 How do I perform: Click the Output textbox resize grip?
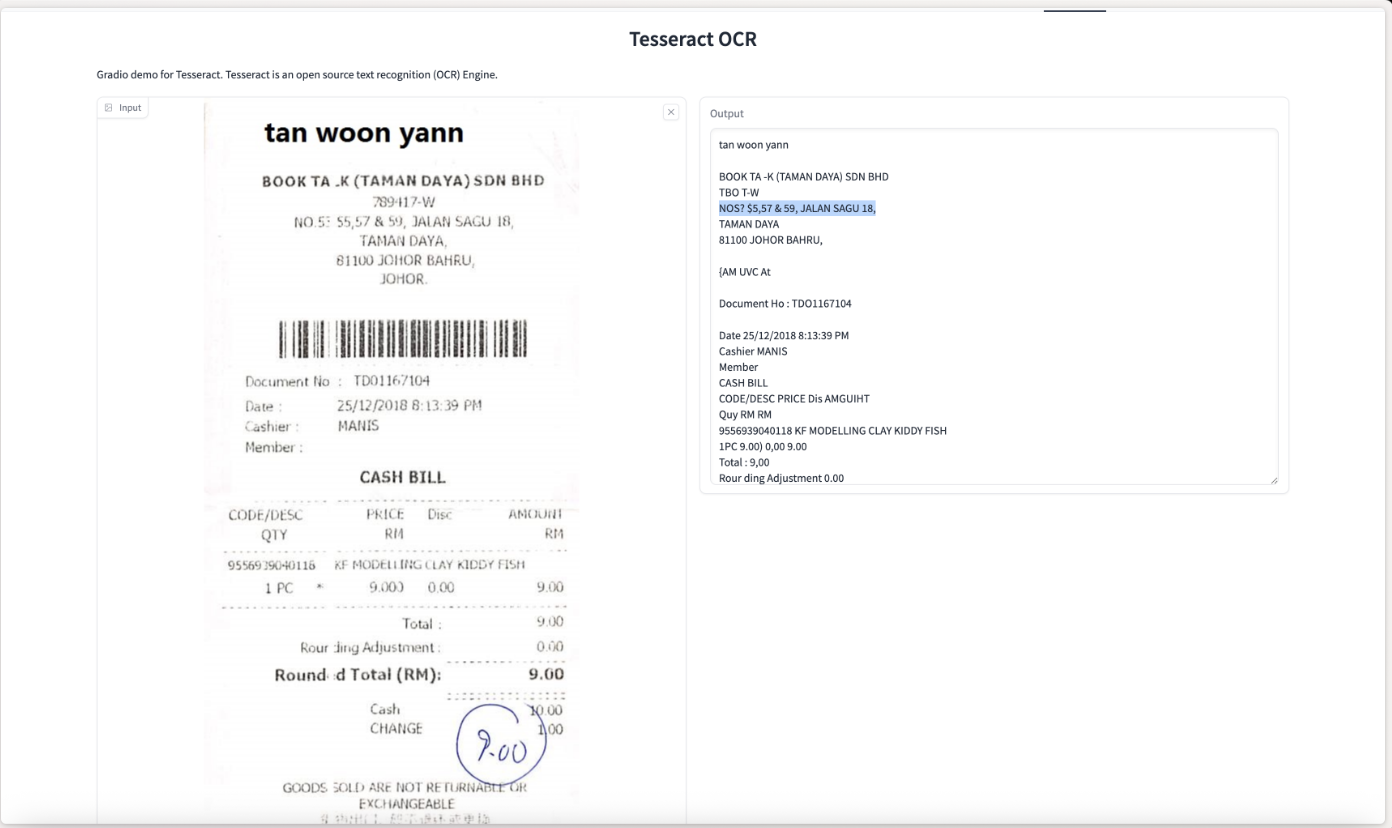1272,480
